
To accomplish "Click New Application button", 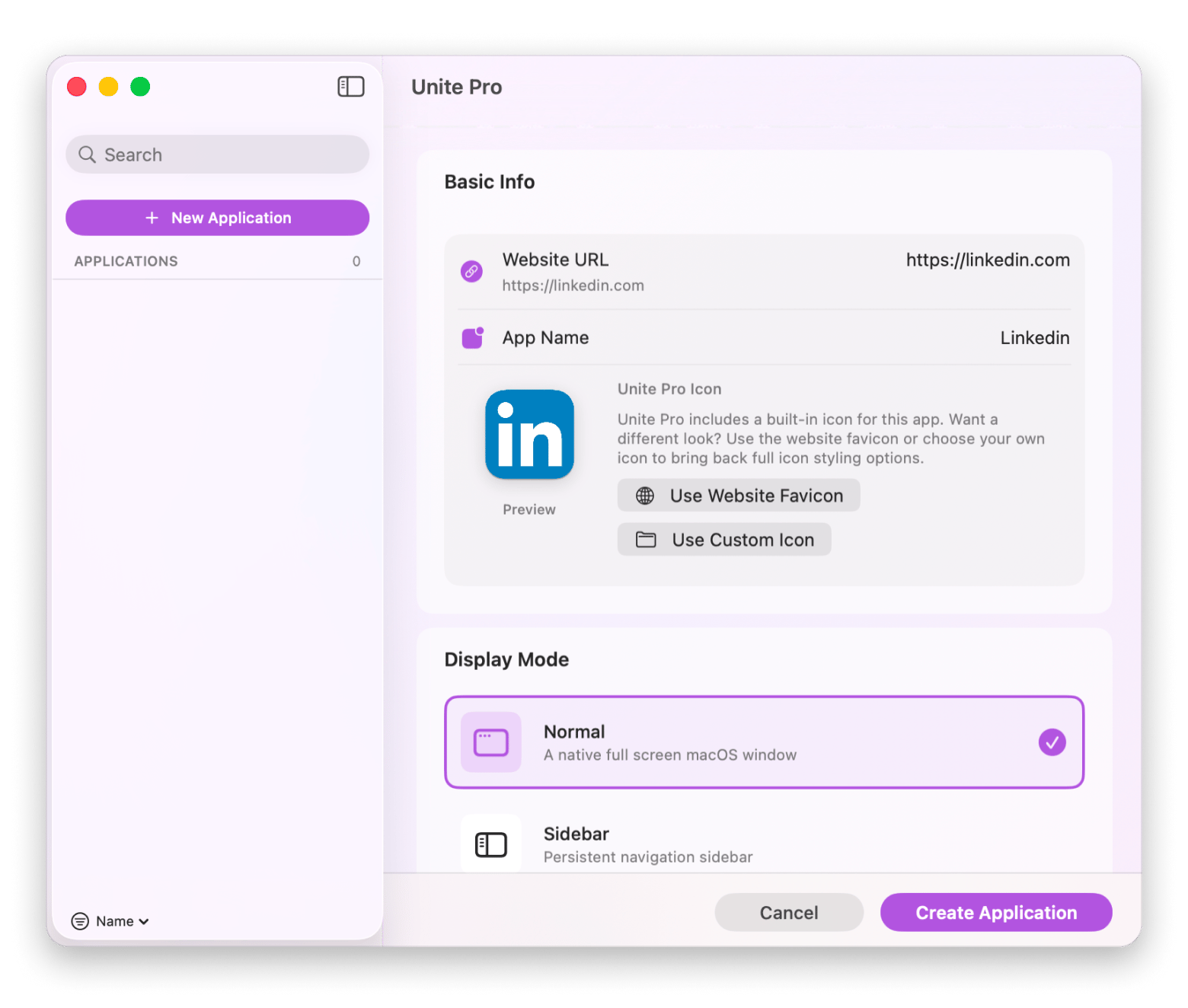I will (217, 218).
